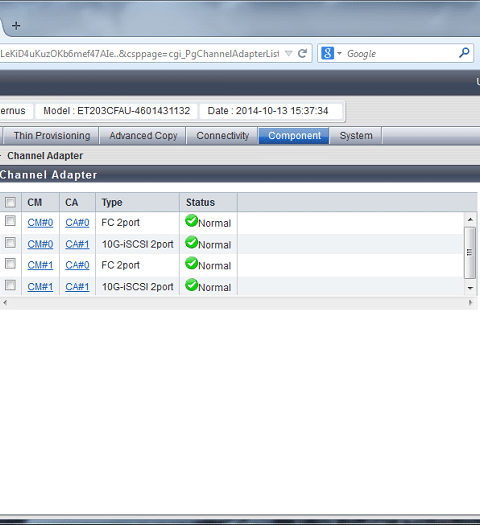Click the Date 2014-10-13 15:37:34 text
Viewport: 480px width, 525px height.
pyautogui.click(x=268, y=111)
